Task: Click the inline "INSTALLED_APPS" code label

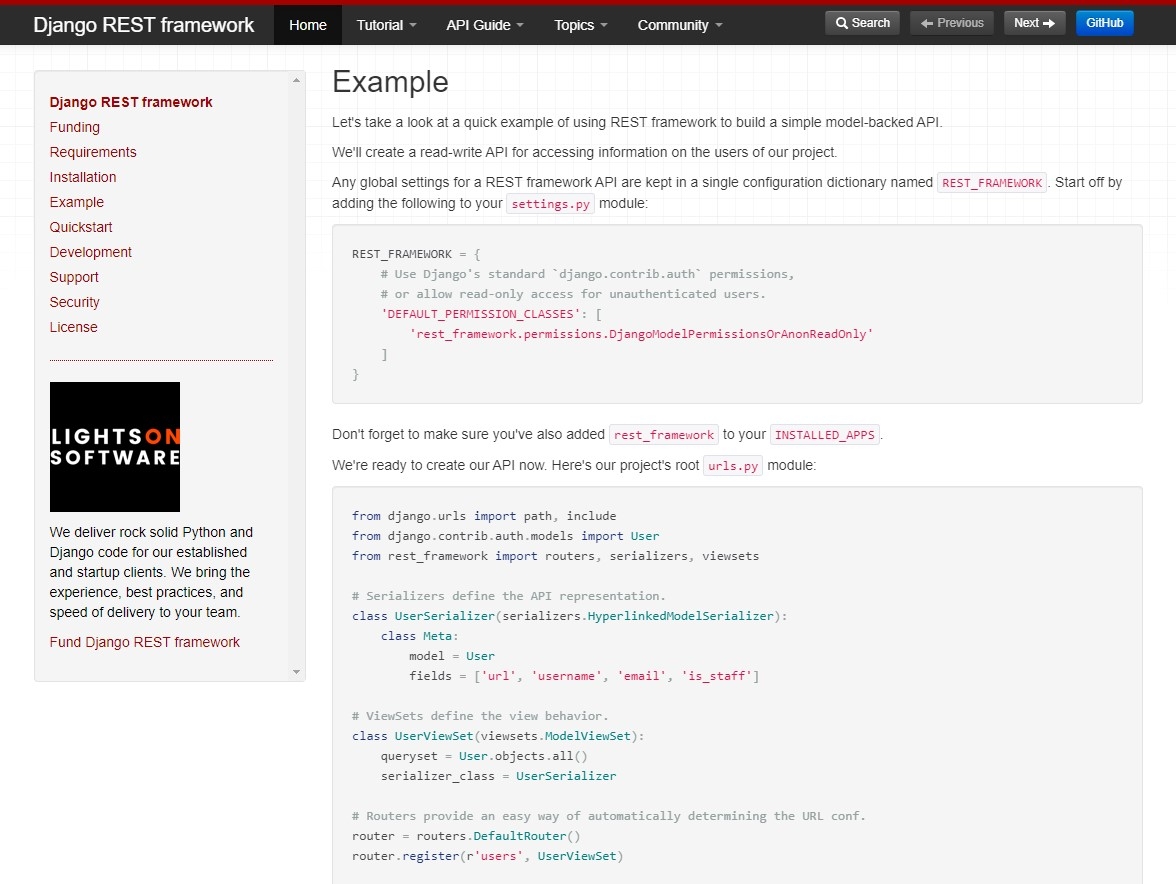Action: (824, 435)
